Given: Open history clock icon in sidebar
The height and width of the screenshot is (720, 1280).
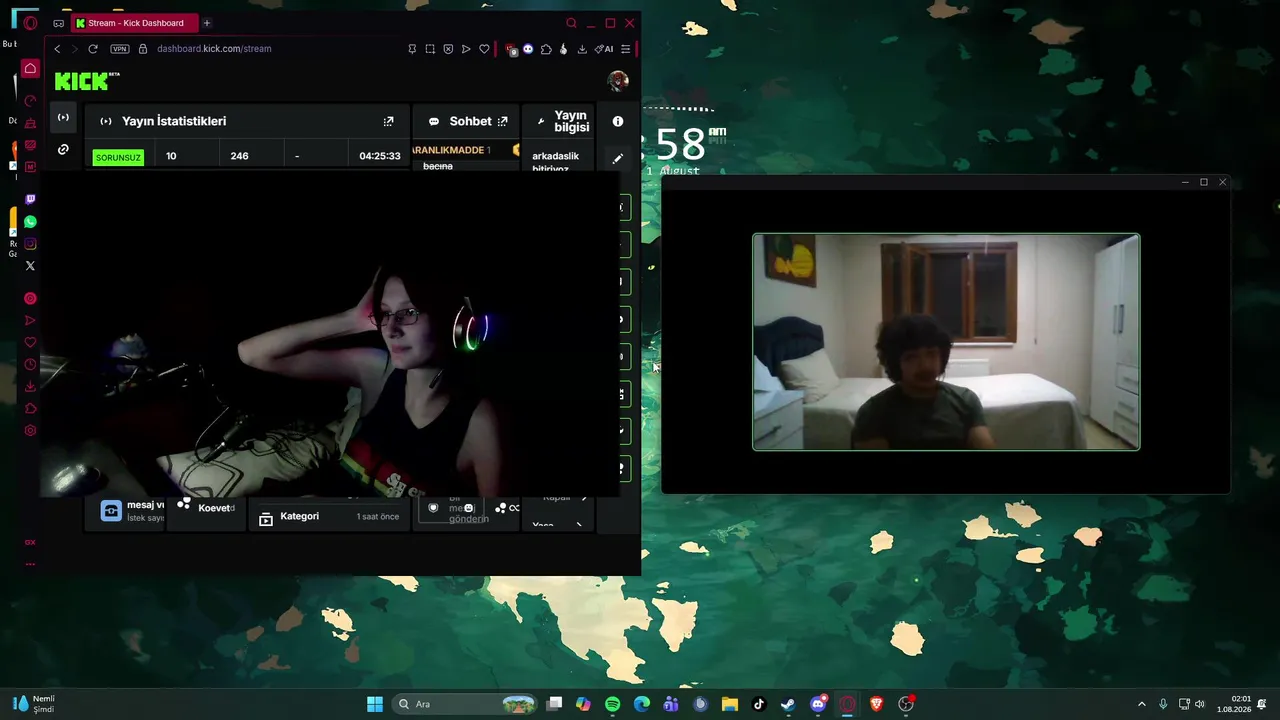Looking at the screenshot, I should tap(30, 365).
